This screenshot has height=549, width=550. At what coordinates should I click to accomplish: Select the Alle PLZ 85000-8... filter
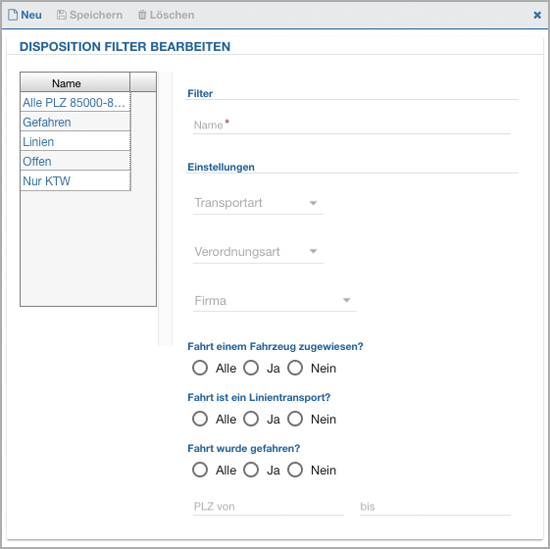pyautogui.click(x=75, y=102)
